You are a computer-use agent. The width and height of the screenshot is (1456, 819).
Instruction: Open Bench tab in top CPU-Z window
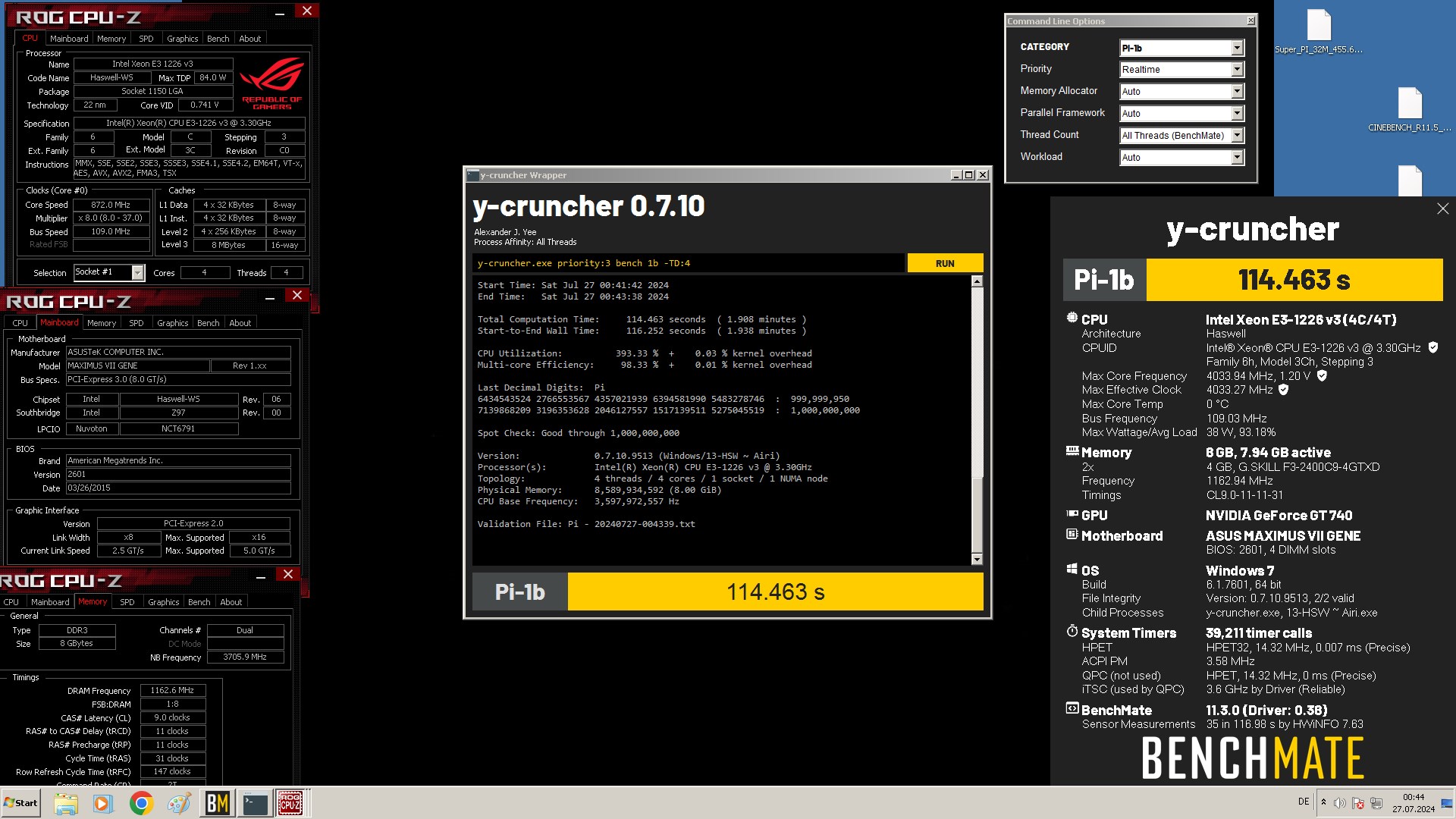[218, 39]
